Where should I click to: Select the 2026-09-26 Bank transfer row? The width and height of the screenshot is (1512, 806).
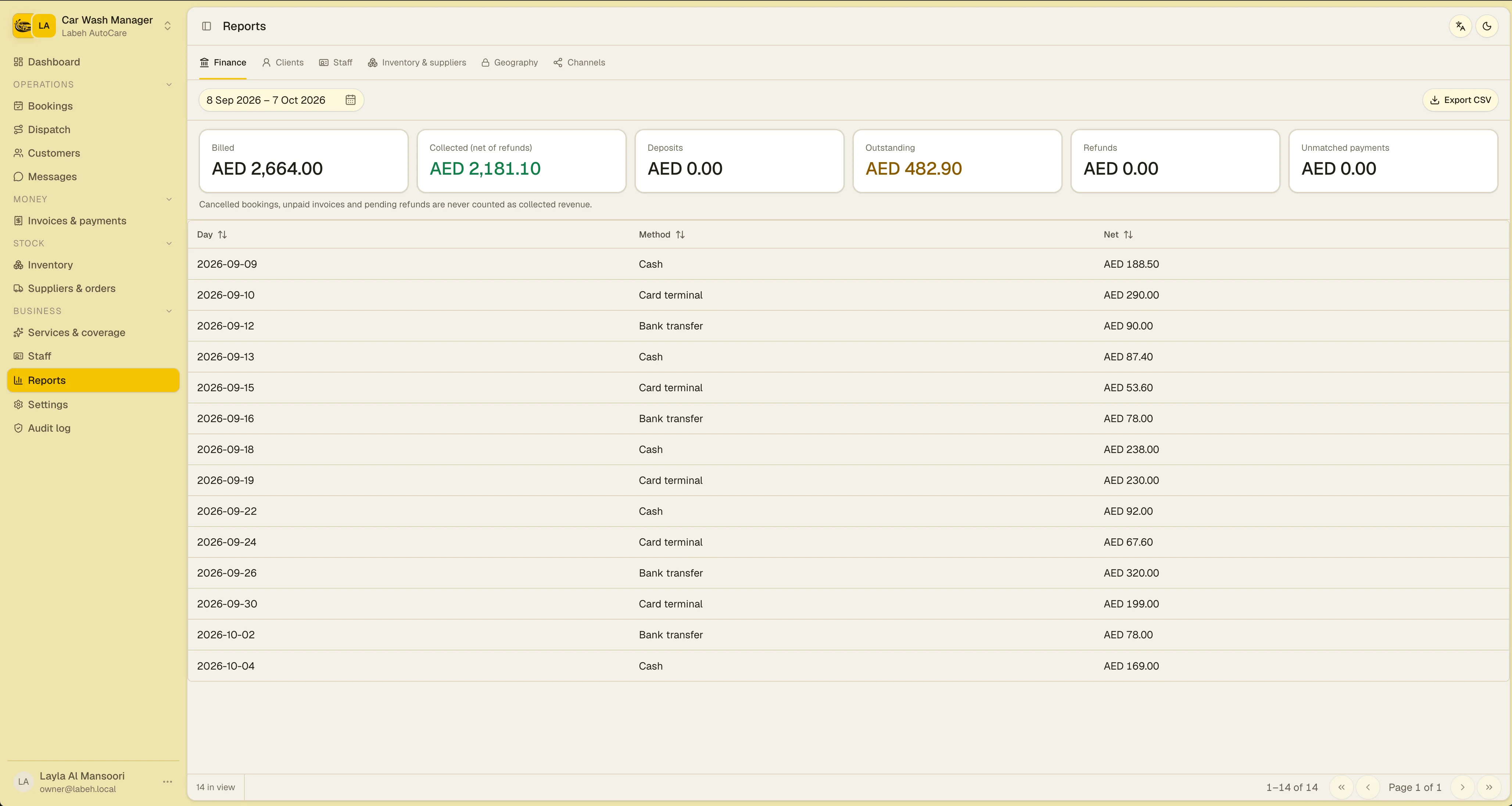[x=848, y=573]
